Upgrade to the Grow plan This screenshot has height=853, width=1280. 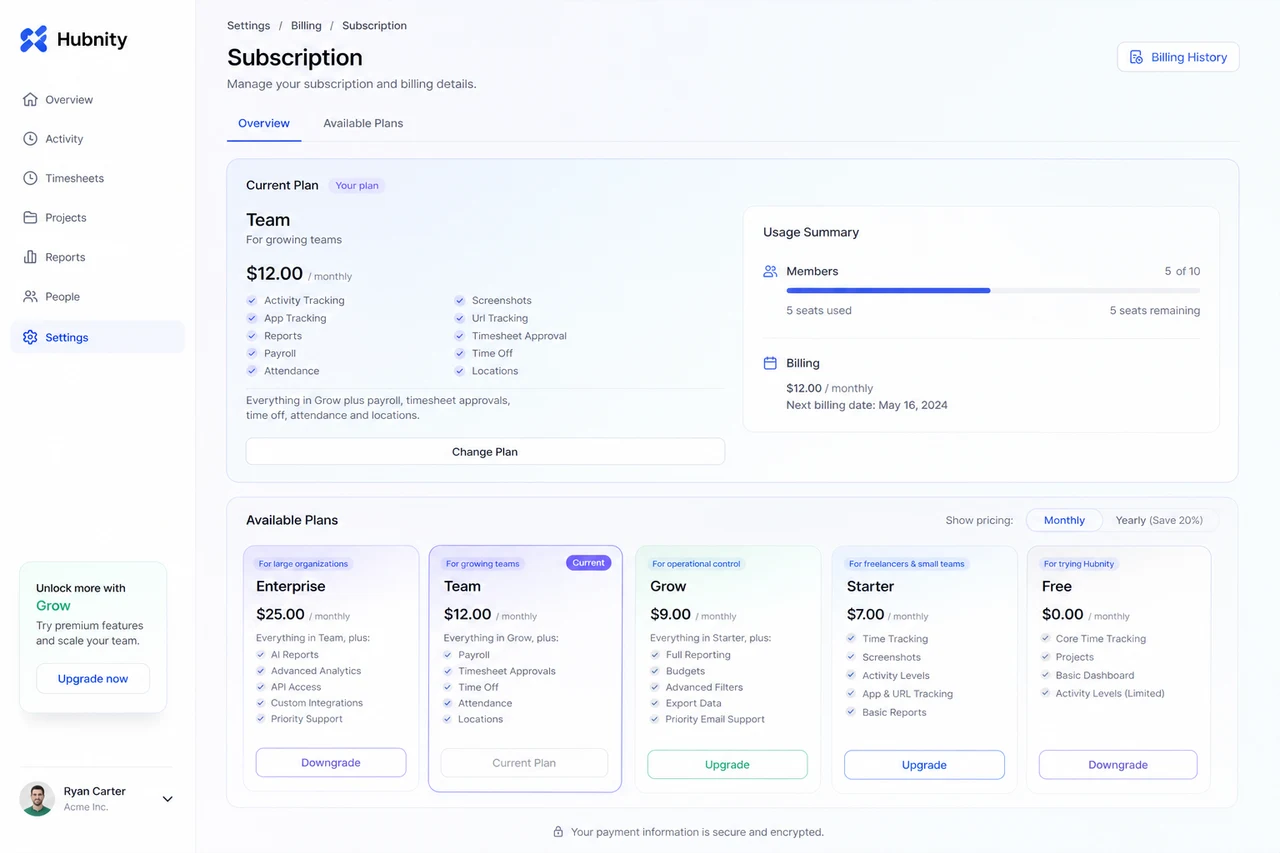click(x=727, y=765)
